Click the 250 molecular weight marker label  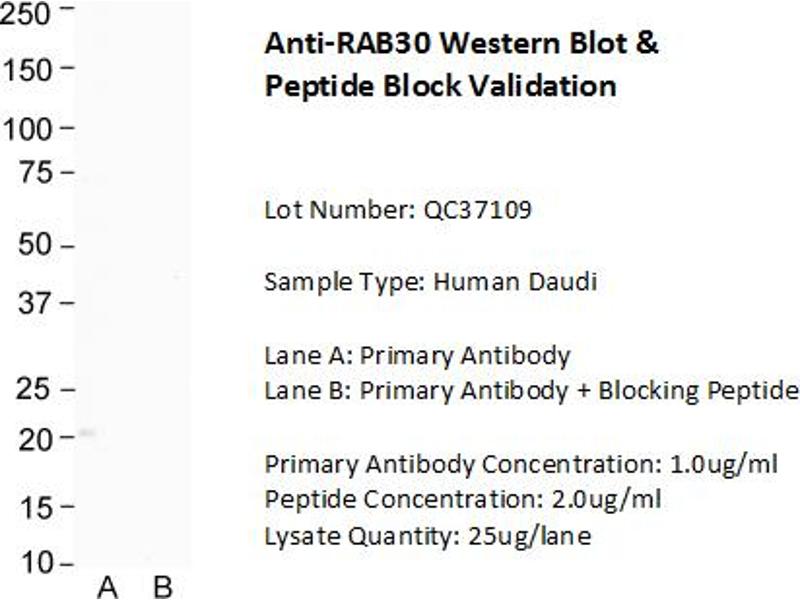pos(30,14)
